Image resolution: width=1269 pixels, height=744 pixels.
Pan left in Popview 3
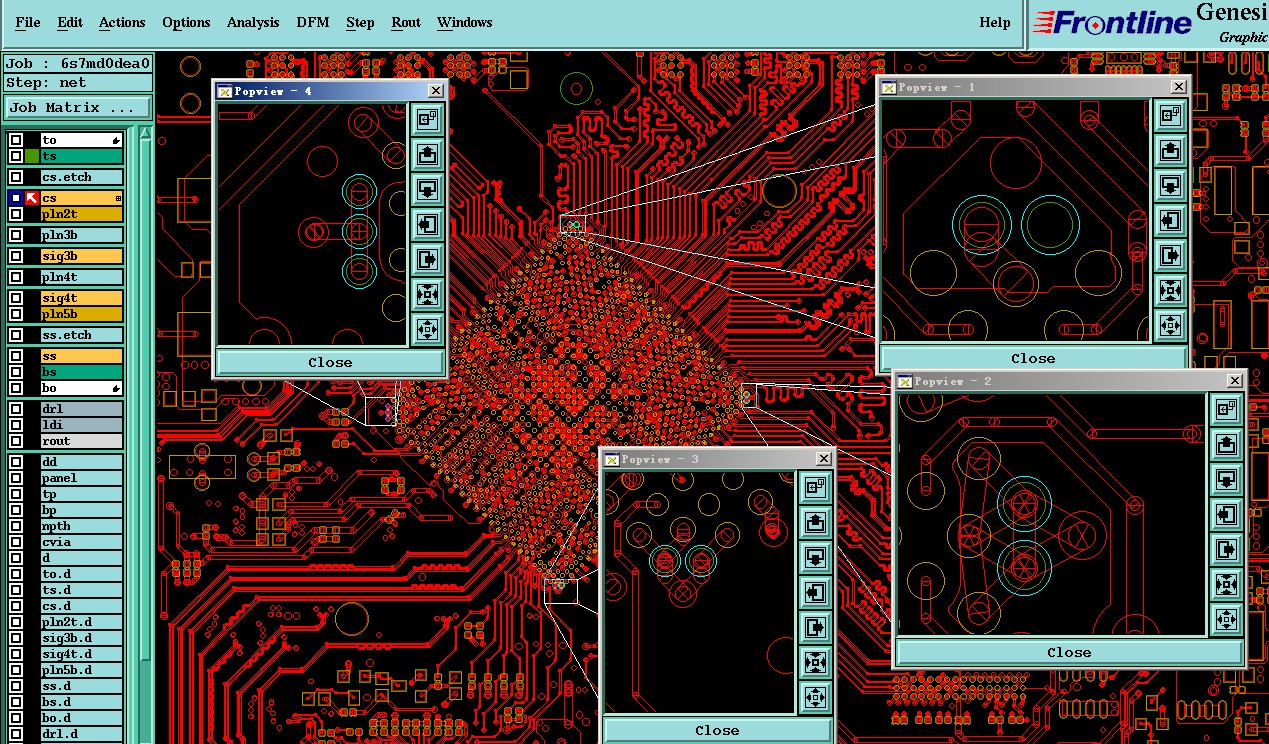coord(815,593)
